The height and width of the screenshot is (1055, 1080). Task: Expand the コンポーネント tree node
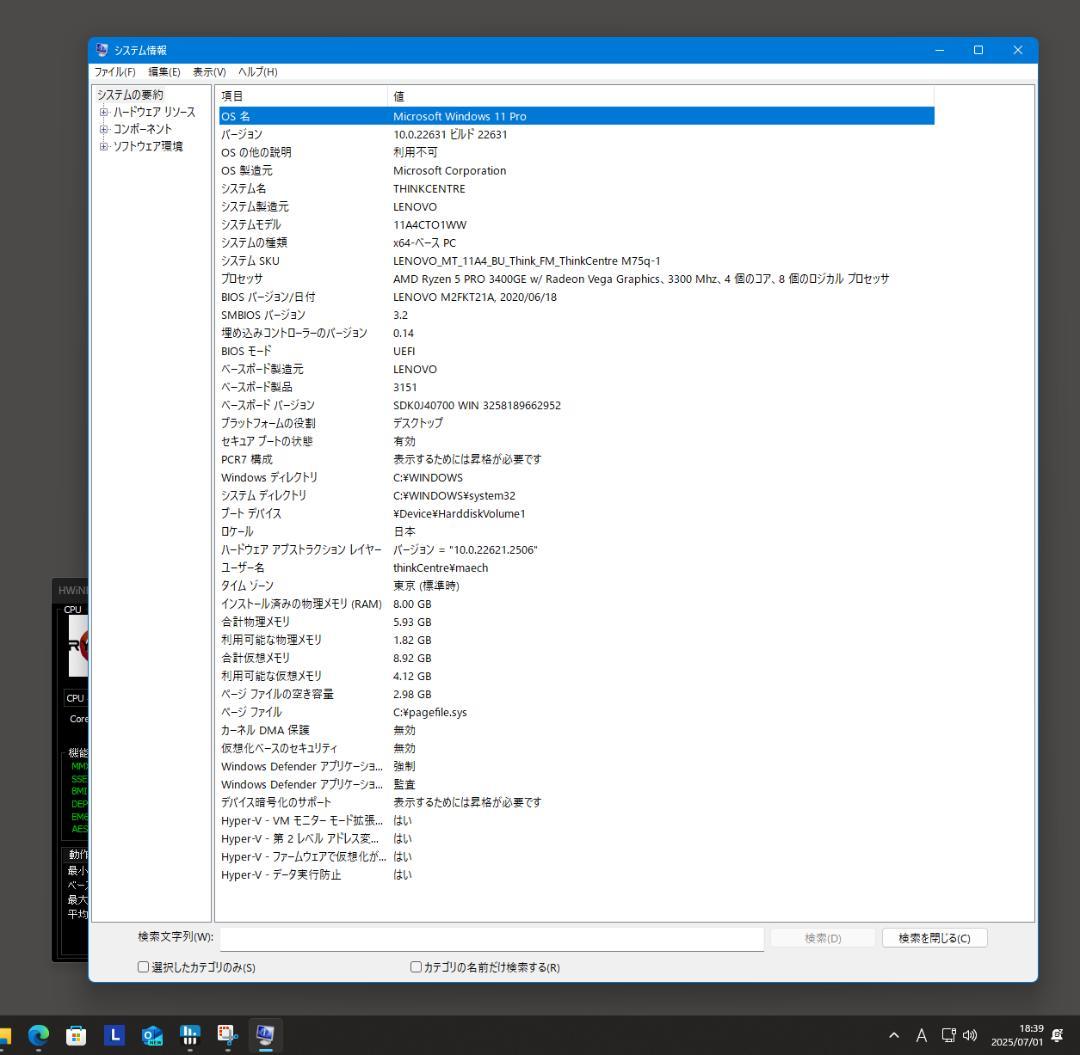[104, 129]
